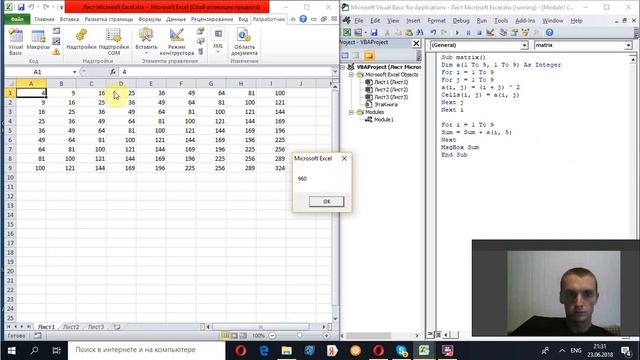Screen dimensions: 640x360
Task: Click Properties Window icon in VBA toolbar
Action: pos(514,32)
